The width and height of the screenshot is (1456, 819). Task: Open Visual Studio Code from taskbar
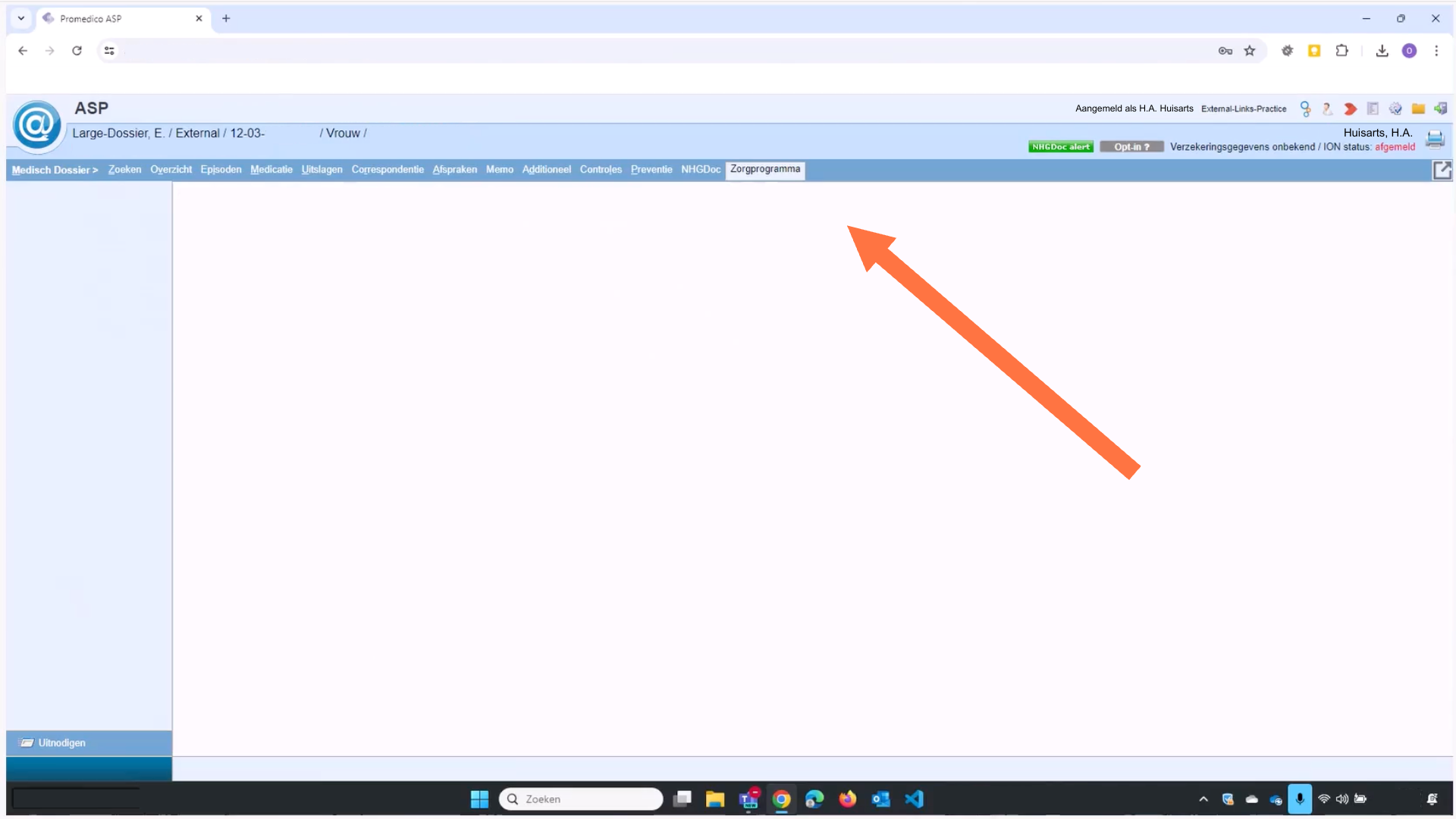click(914, 799)
